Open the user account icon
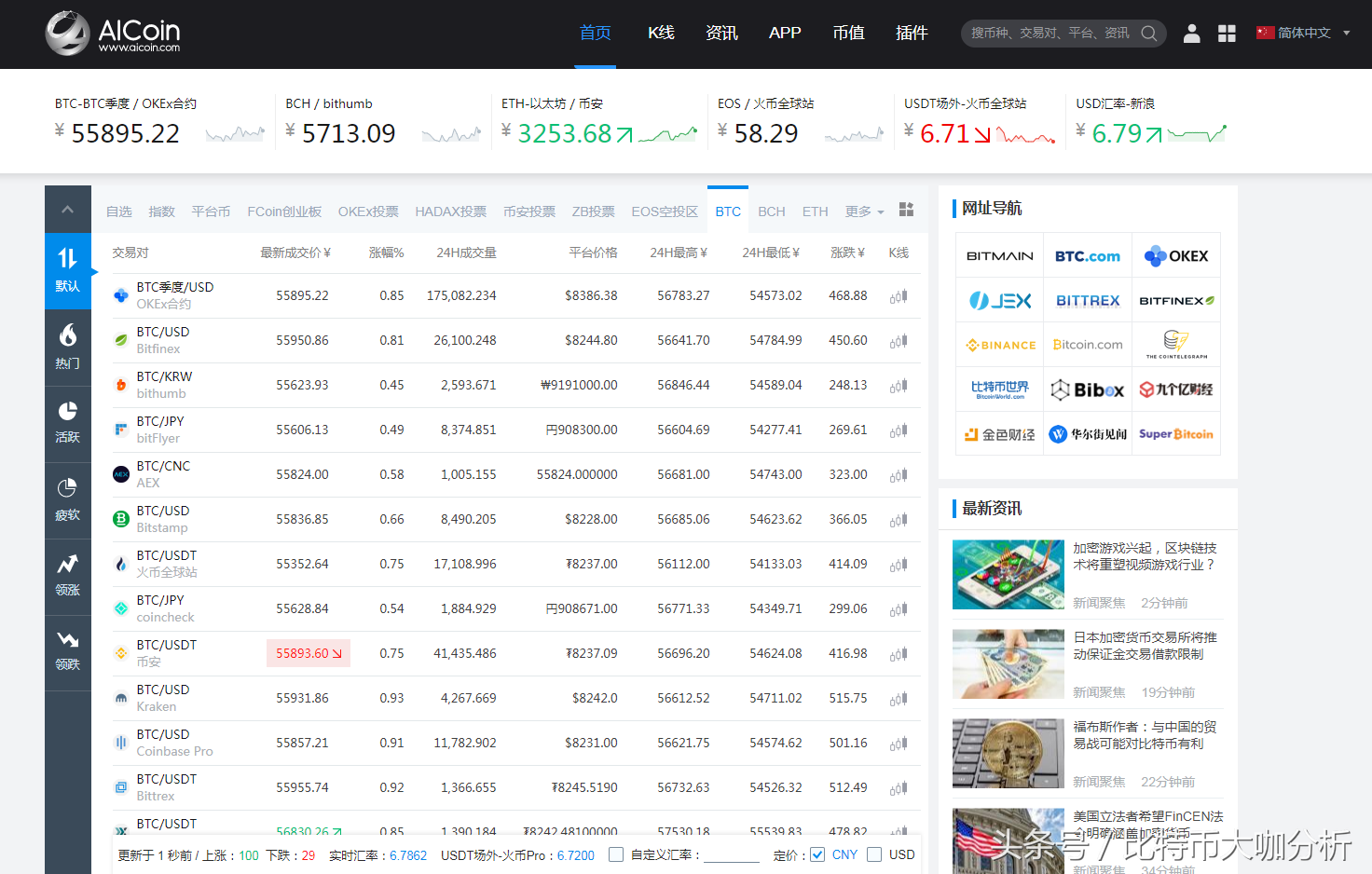The height and width of the screenshot is (874, 1372). 1191,34
